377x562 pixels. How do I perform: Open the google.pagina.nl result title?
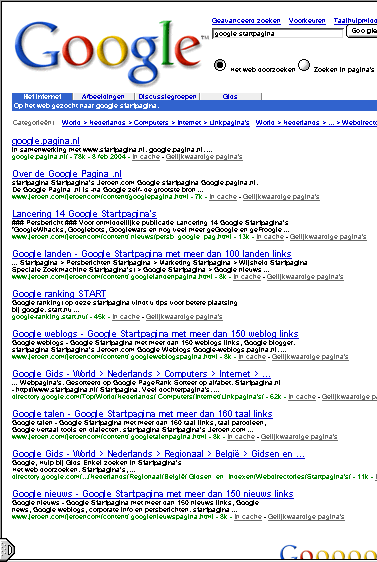(x=46, y=141)
